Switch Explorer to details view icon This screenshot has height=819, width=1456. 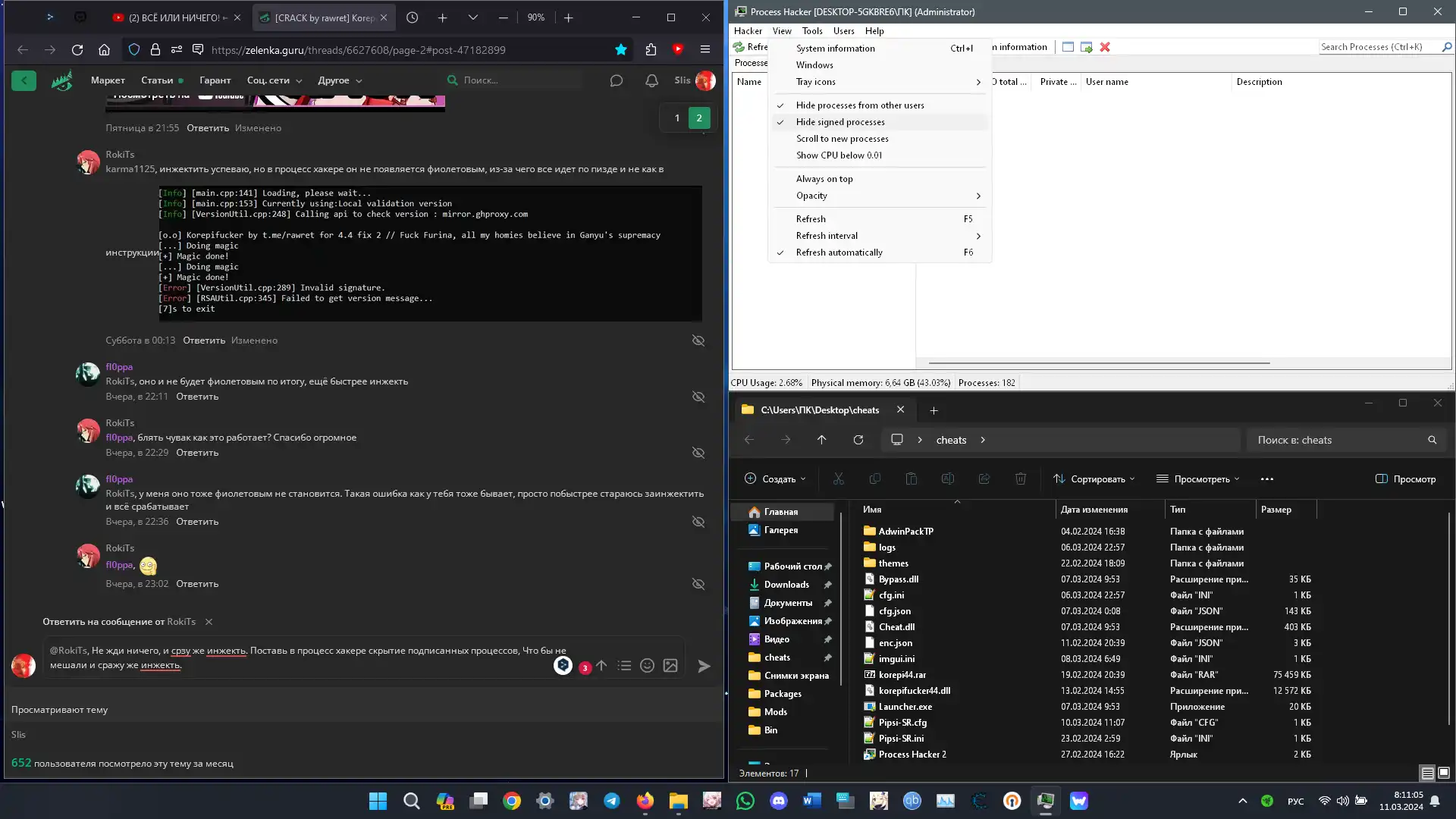(1427, 773)
